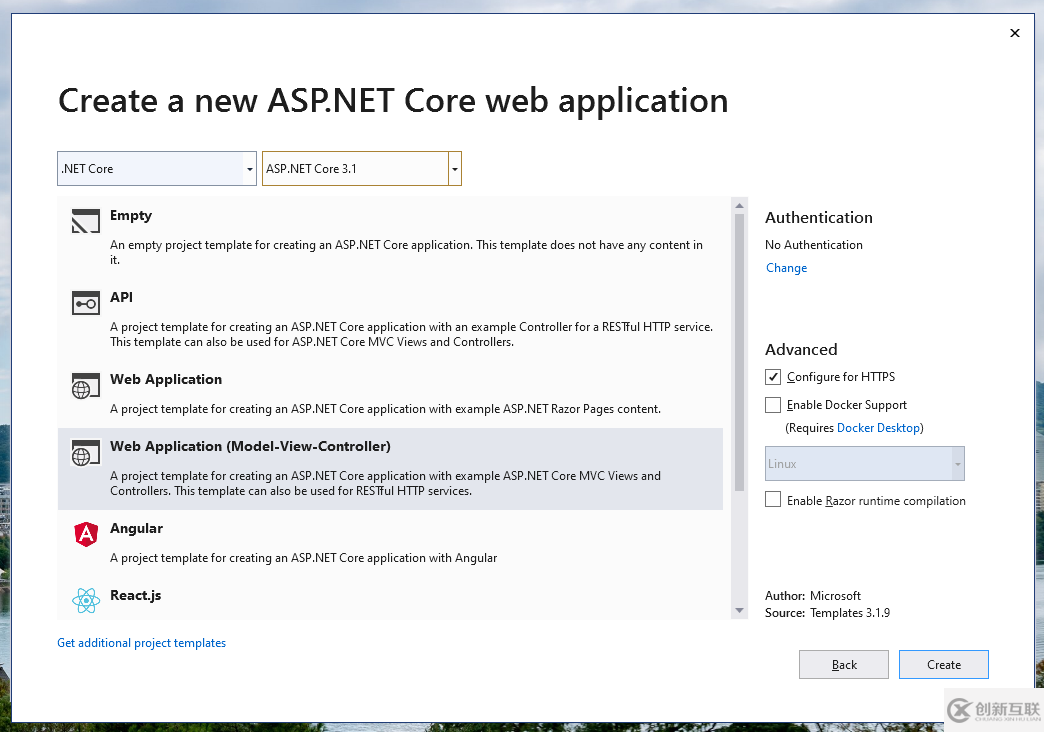Click the Author: Microsoft text
This screenshot has width=1044, height=732.
tap(813, 595)
